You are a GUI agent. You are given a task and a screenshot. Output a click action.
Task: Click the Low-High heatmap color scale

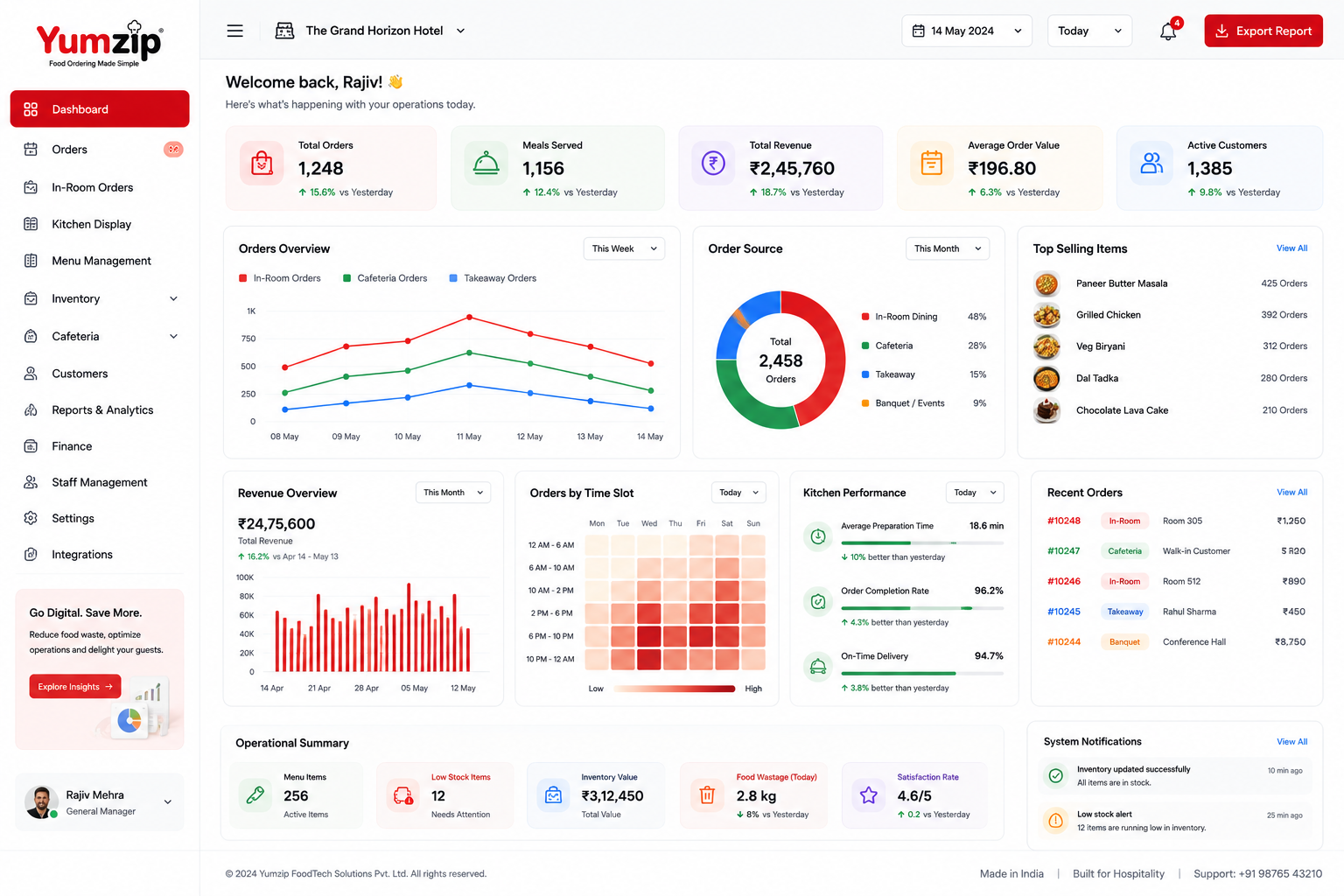675,689
